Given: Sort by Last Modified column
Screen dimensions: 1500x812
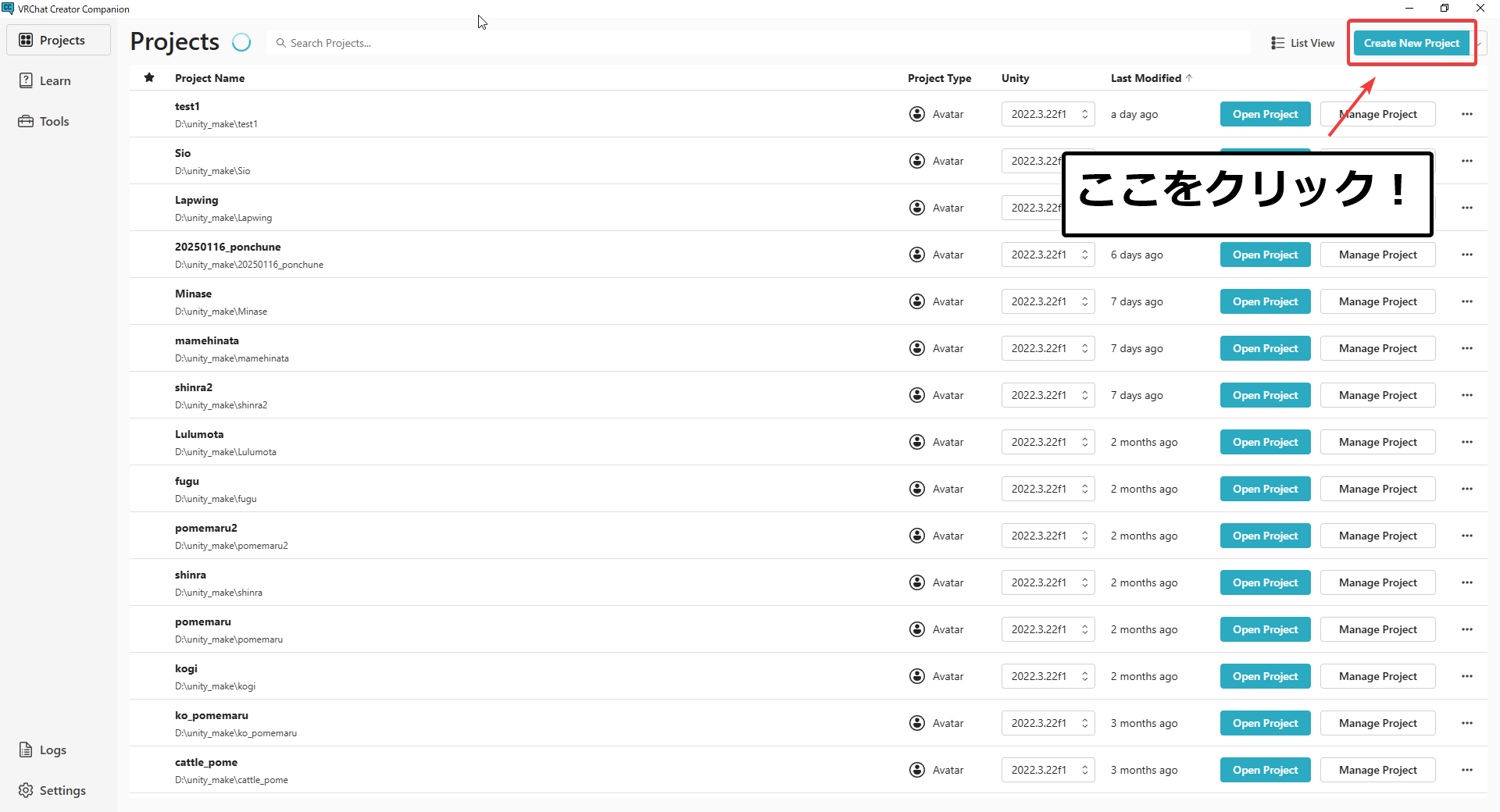Looking at the screenshot, I should (1152, 78).
